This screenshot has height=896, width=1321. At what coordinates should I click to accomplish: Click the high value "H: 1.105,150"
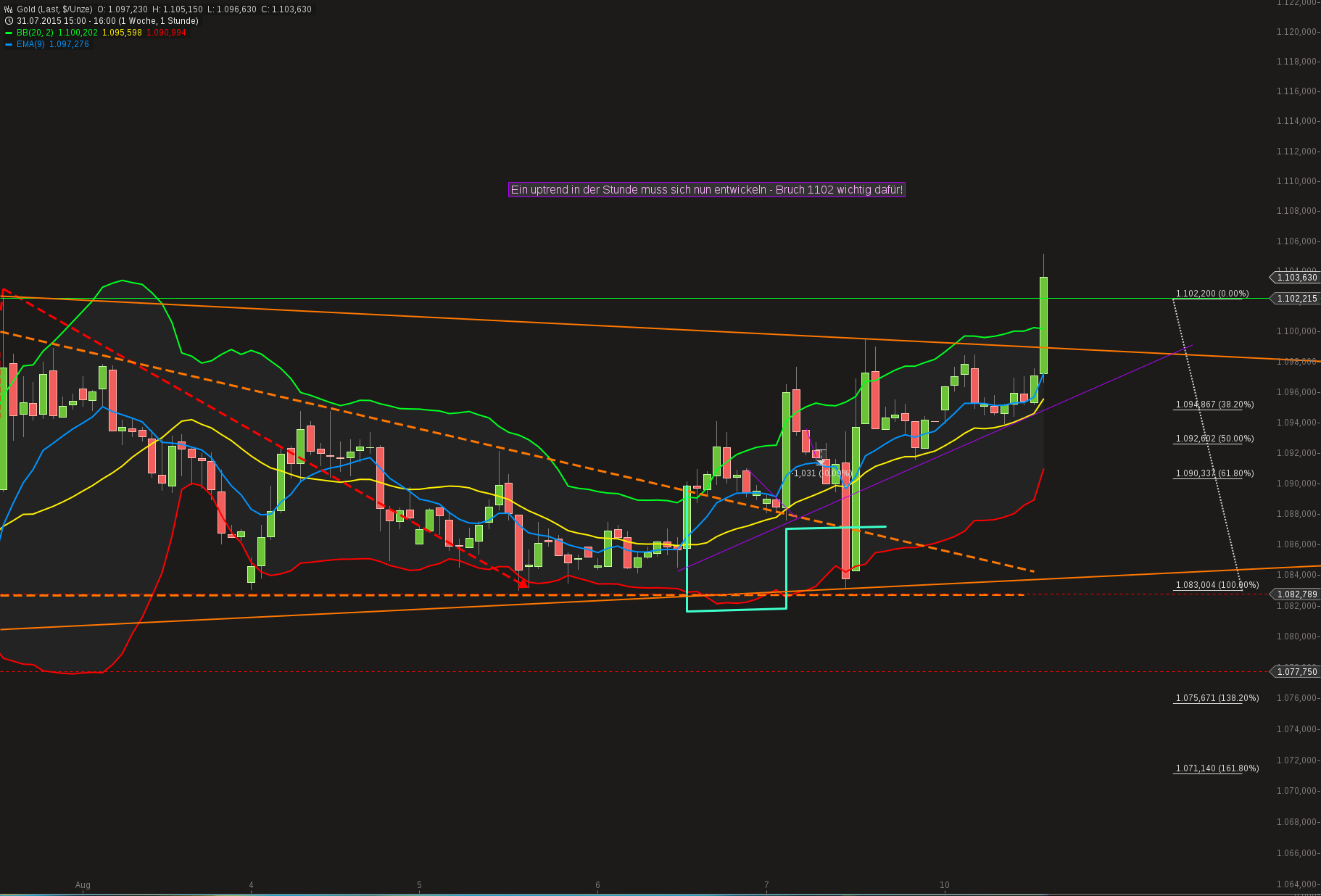tap(178, 9)
